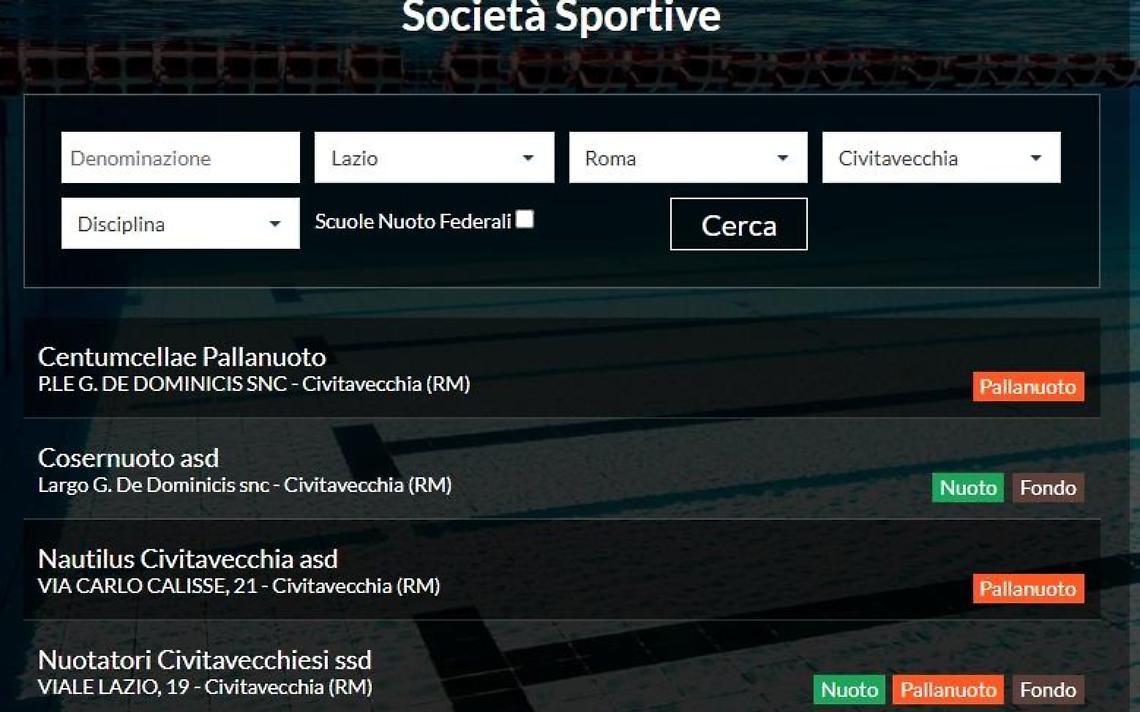Open the Roma province dropdown

click(x=688, y=157)
